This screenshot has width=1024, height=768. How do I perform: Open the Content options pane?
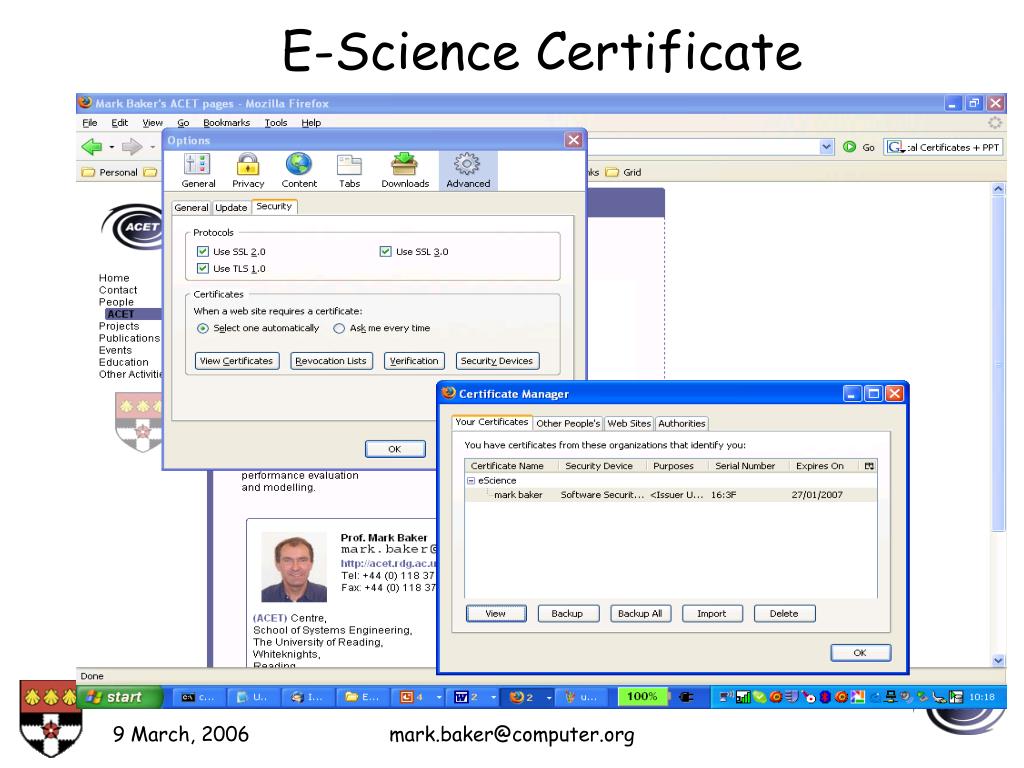(299, 171)
